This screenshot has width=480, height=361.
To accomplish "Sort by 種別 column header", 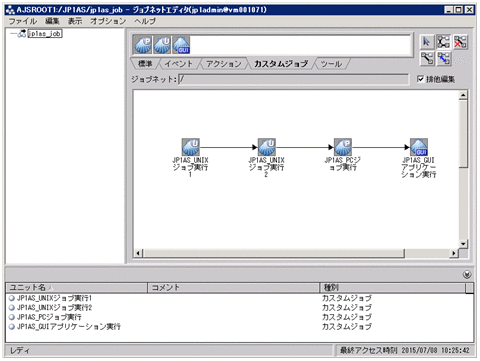I will [393, 287].
